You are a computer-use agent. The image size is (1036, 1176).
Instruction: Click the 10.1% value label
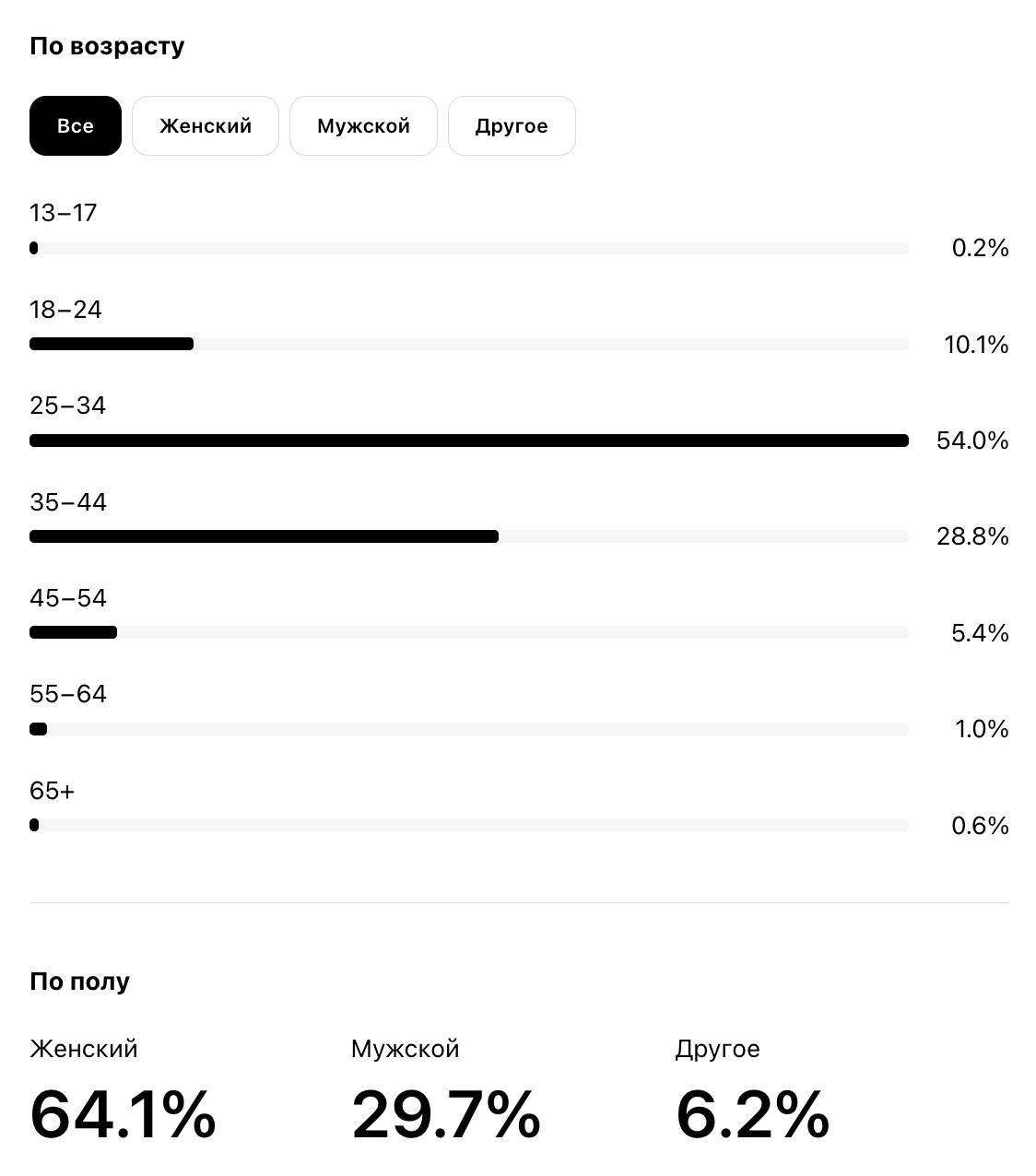pyautogui.click(x=976, y=345)
